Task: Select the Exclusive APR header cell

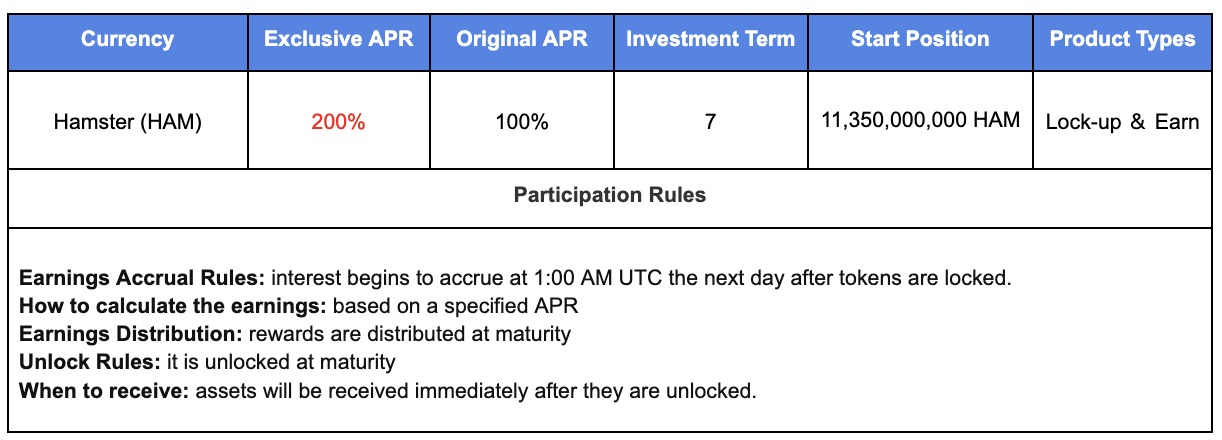Action: tap(338, 40)
